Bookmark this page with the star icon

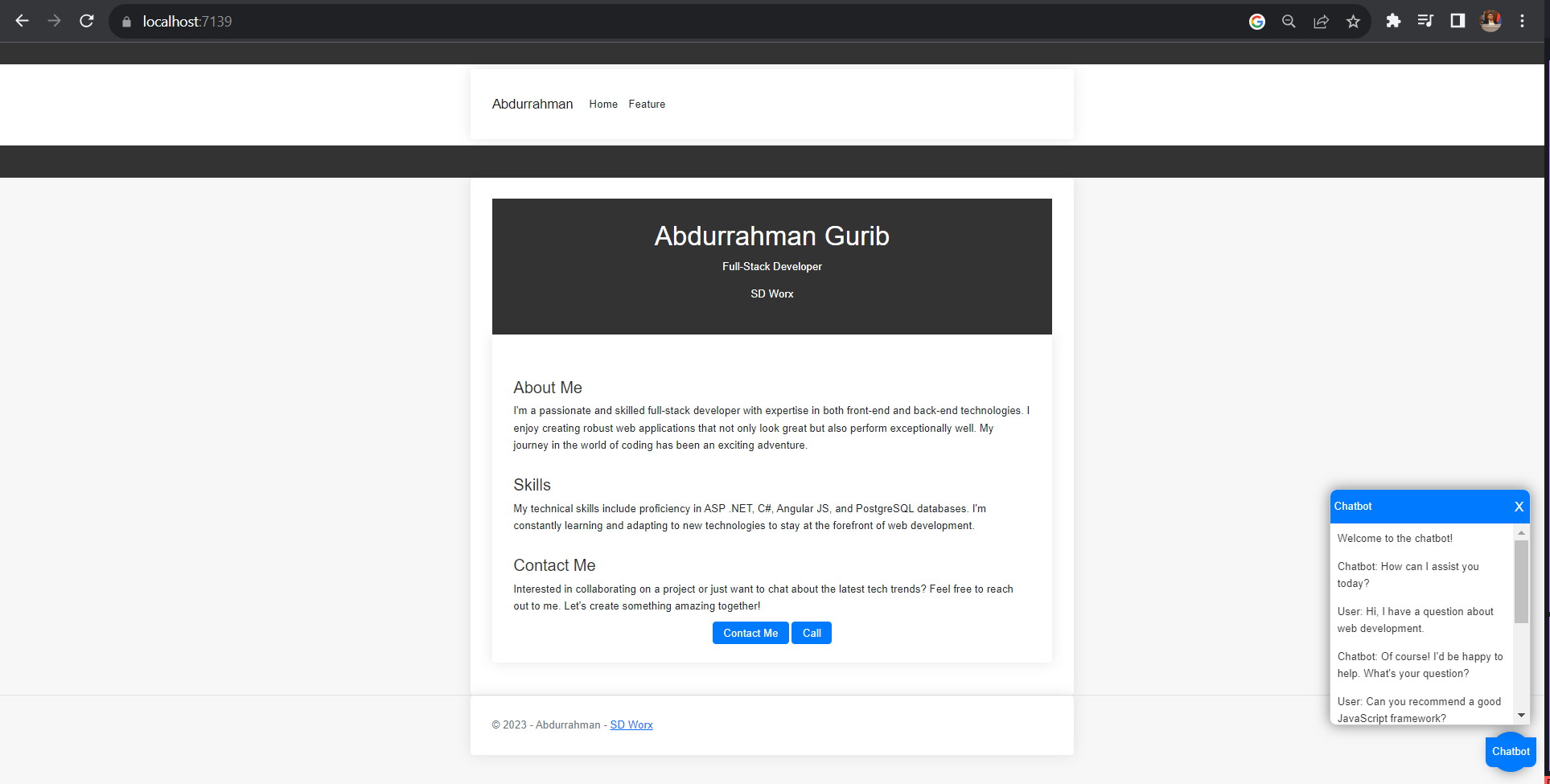(1354, 21)
